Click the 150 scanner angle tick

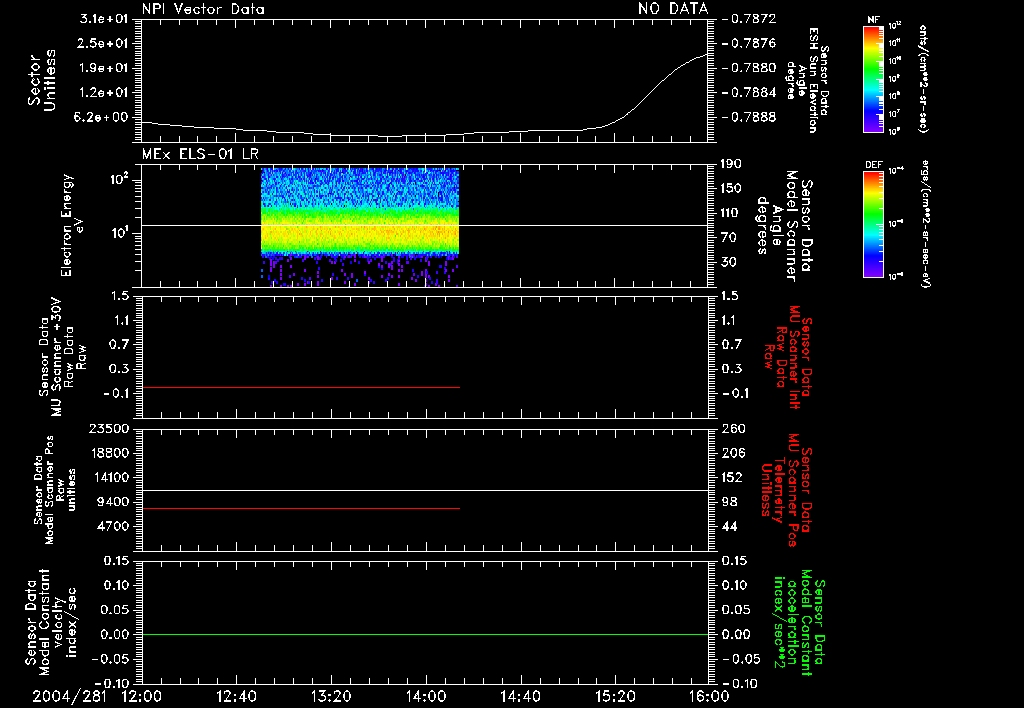pos(731,188)
